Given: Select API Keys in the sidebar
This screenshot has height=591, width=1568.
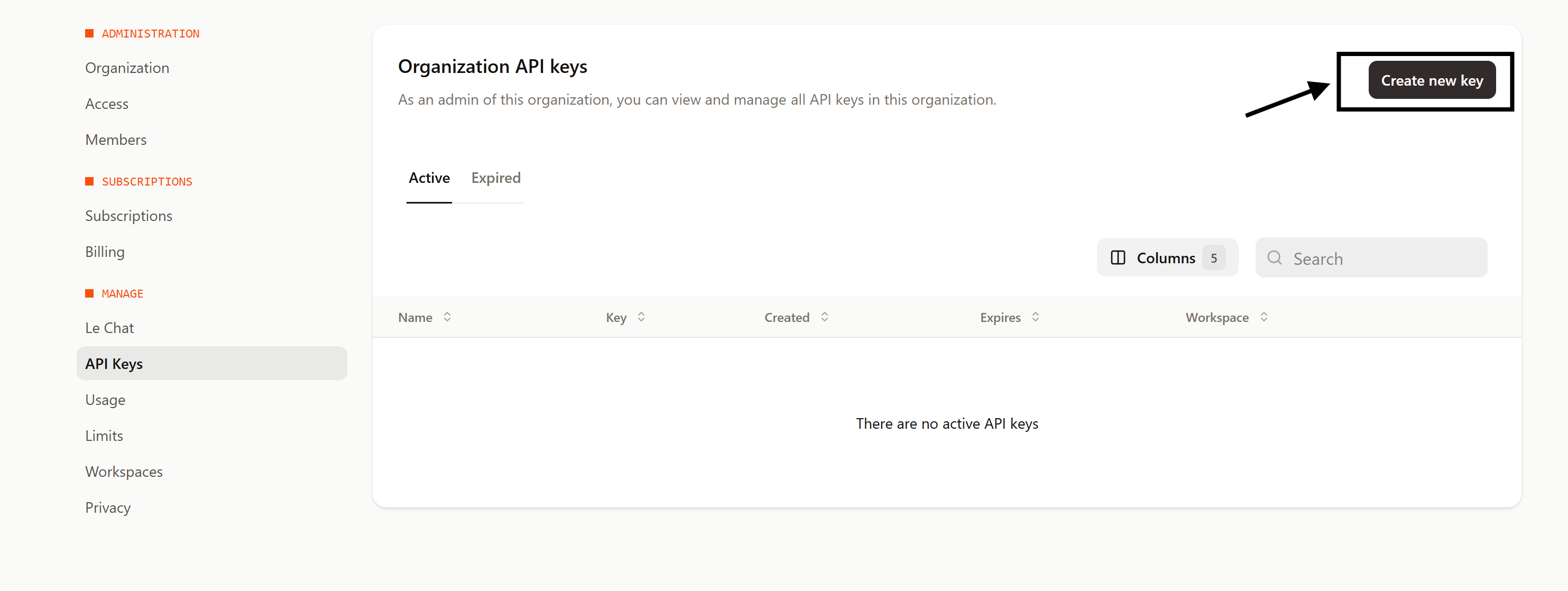Looking at the screenshot, I should coord(211,364).
